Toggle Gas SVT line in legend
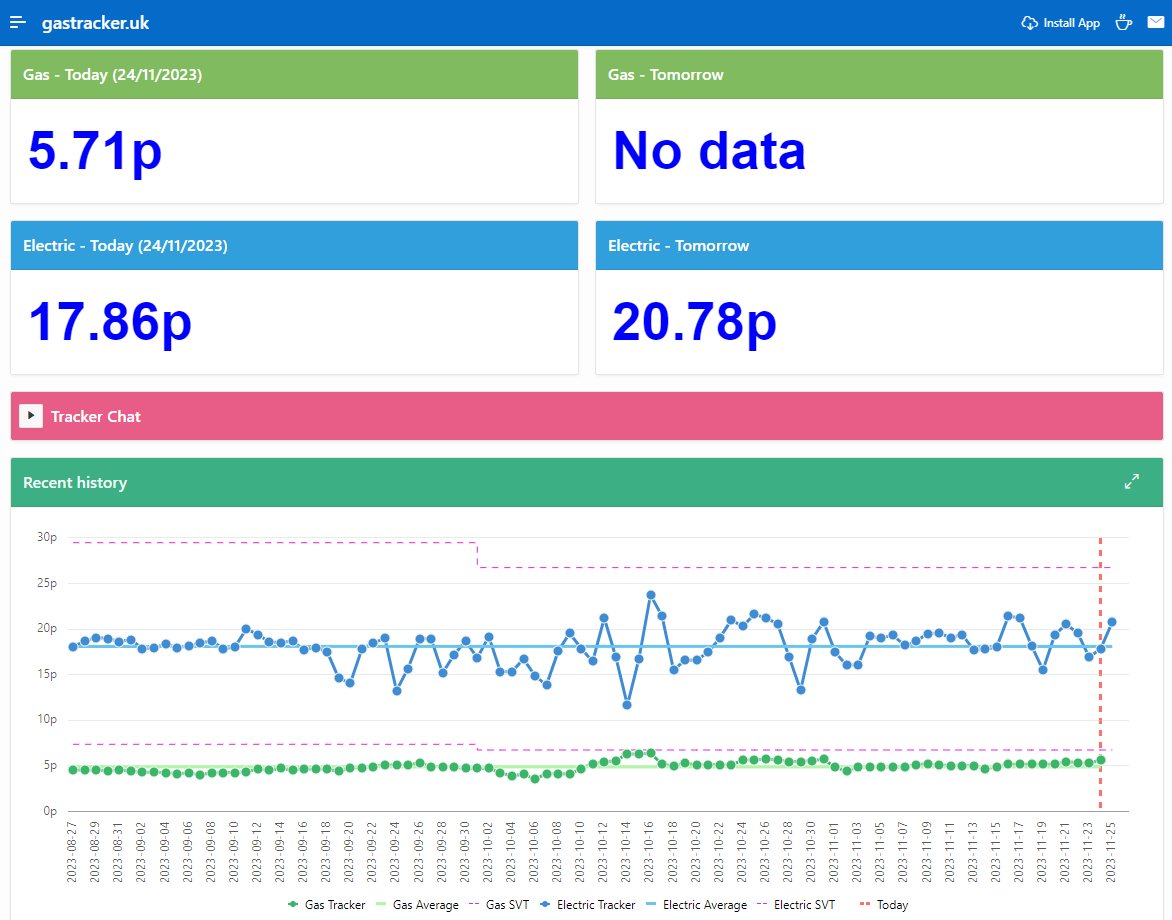1172x920 pixels. click(498, 905)
